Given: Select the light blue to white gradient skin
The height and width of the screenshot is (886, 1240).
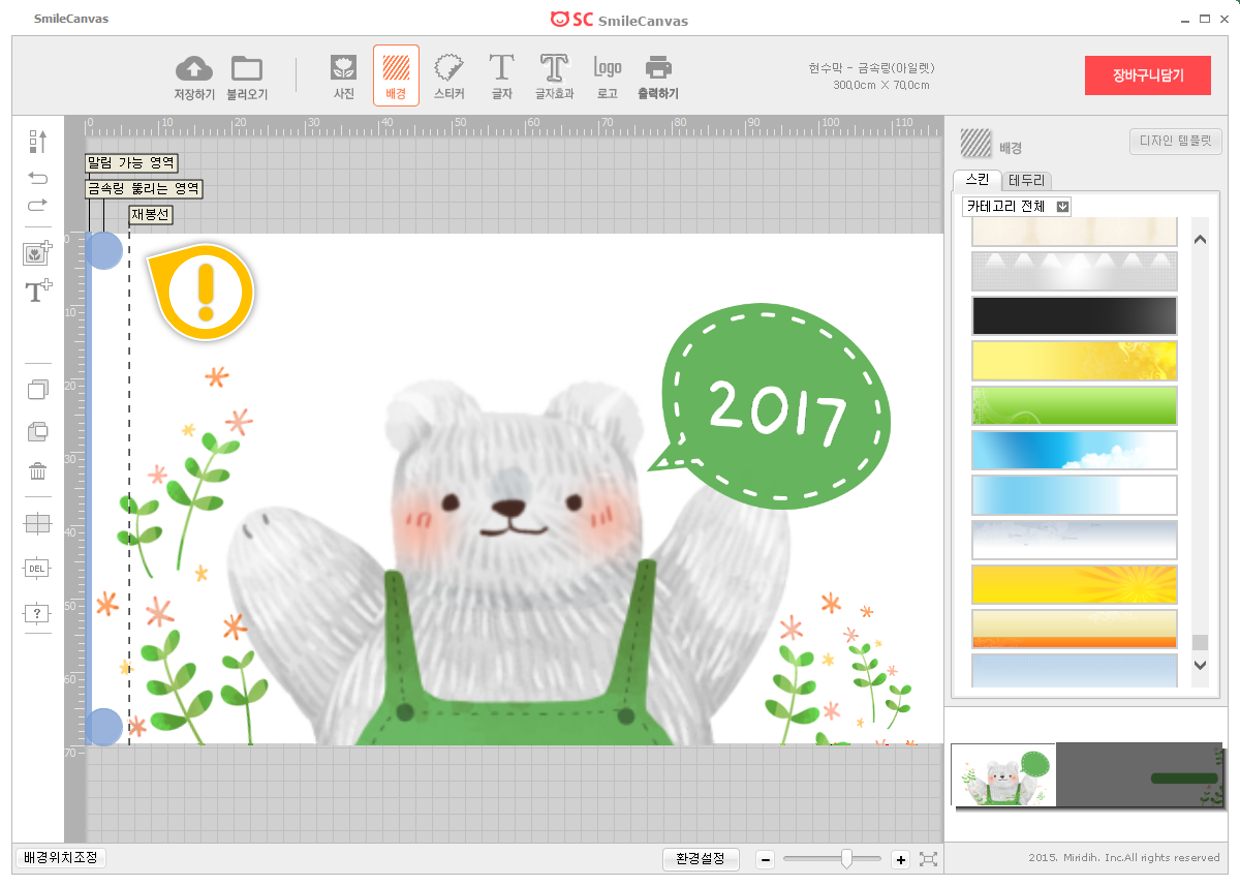Looking at the screenshot, I should (1074, 495).
